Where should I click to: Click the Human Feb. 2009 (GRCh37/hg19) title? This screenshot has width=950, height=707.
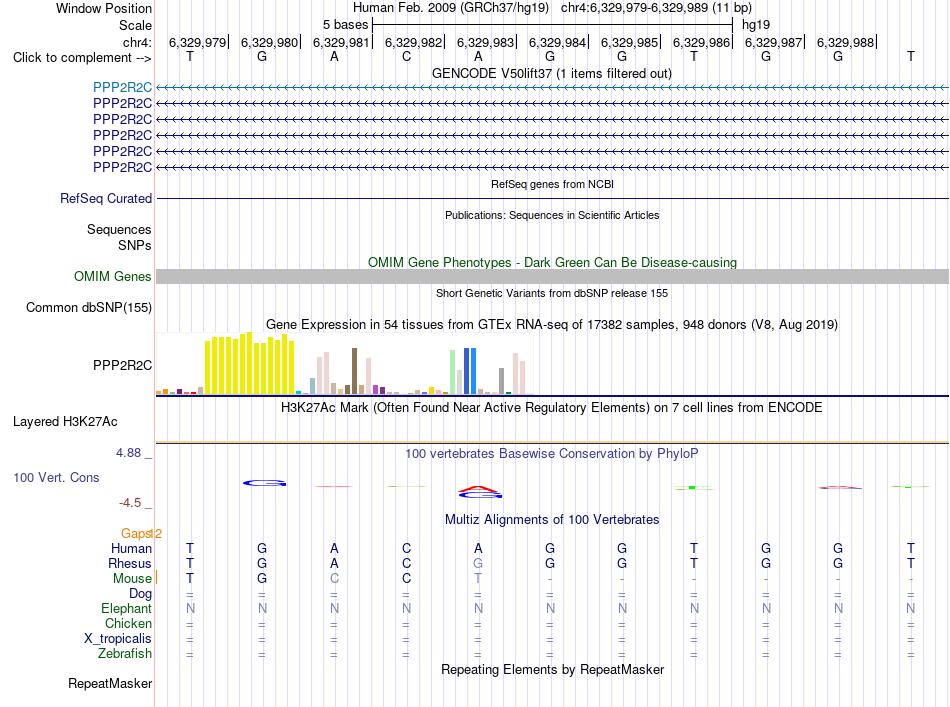point(451,8)
